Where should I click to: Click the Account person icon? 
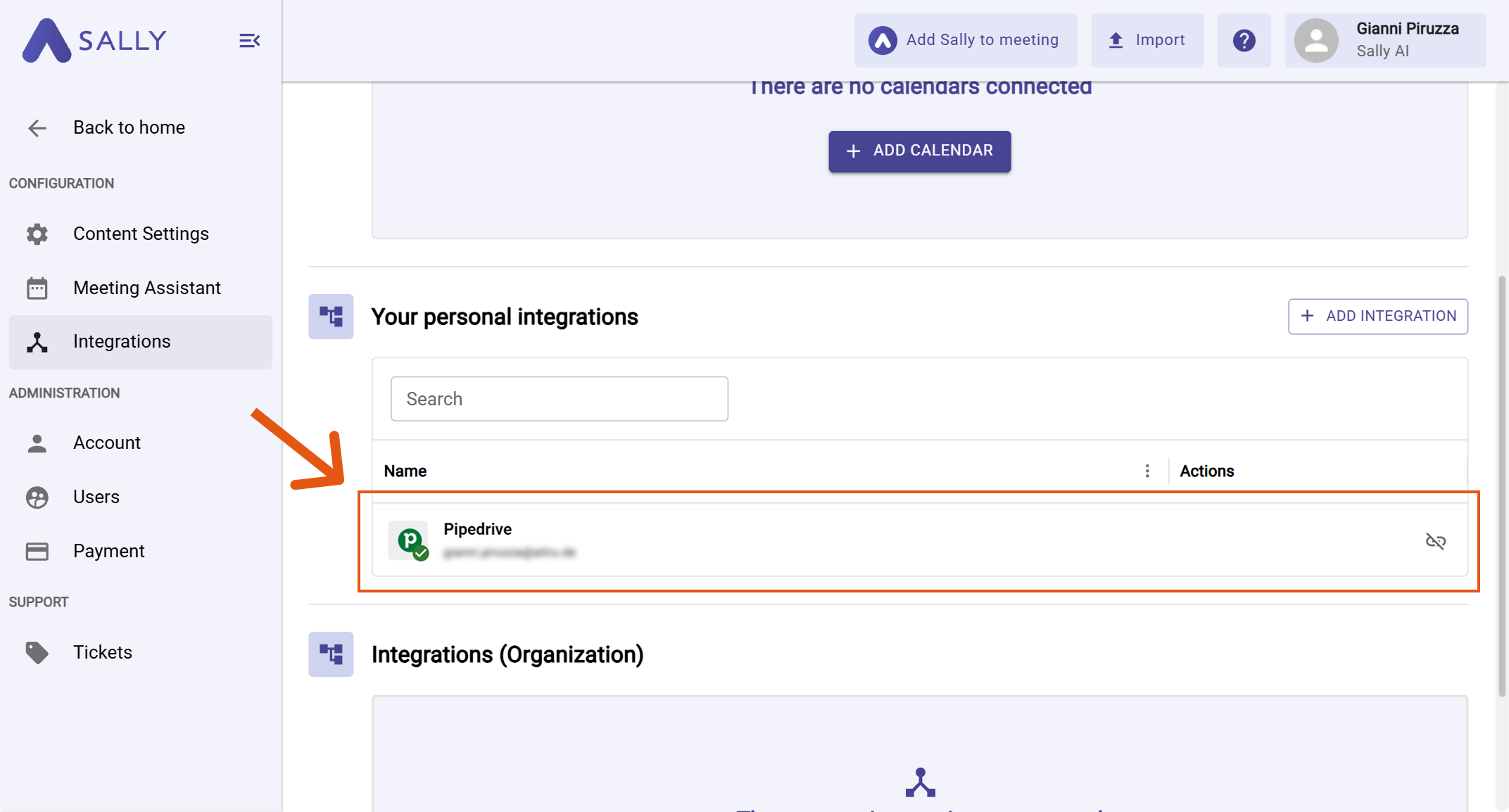pyautogui.click(x=37, y=443)
